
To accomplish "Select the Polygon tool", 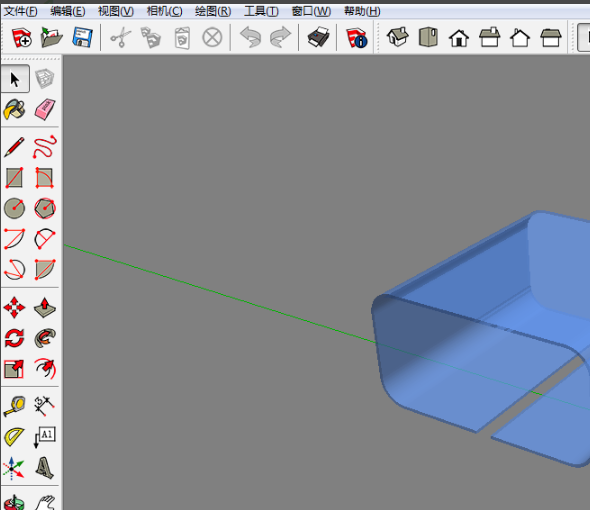I will (x=45, y=208).
